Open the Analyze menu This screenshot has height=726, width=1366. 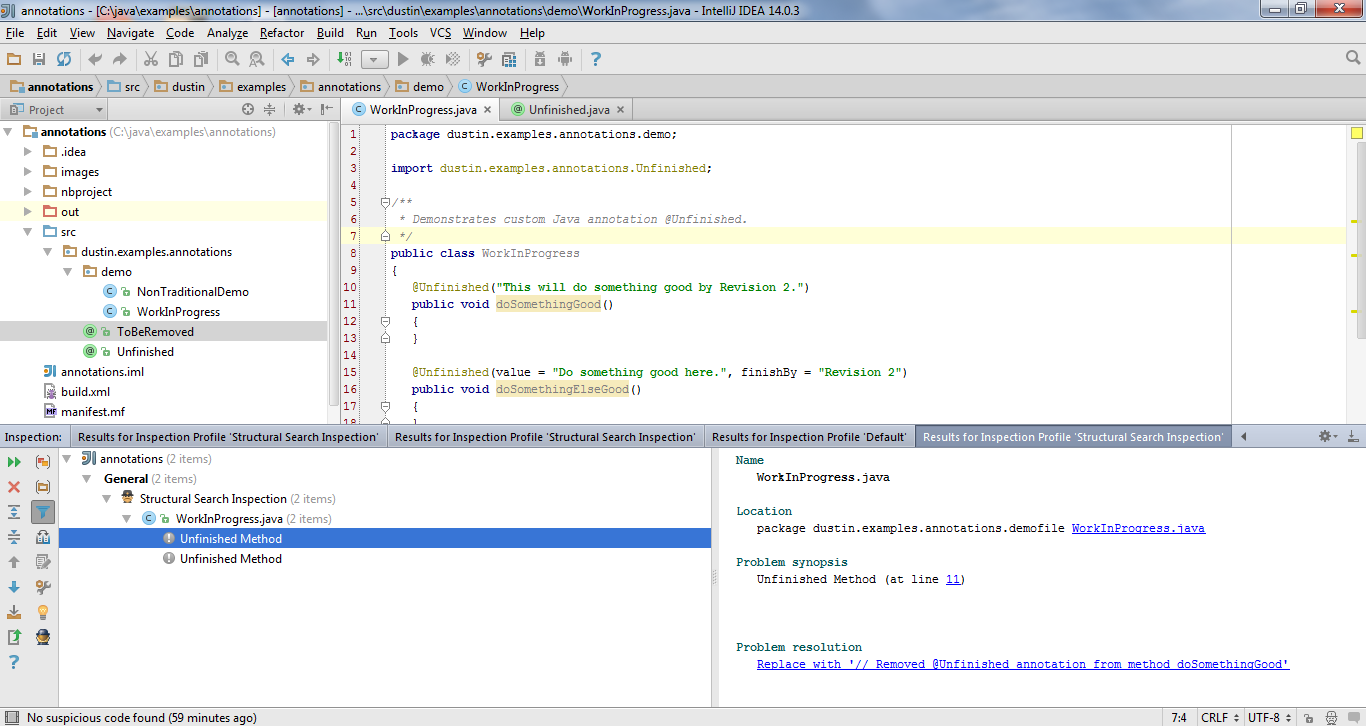tap(227, 33)
